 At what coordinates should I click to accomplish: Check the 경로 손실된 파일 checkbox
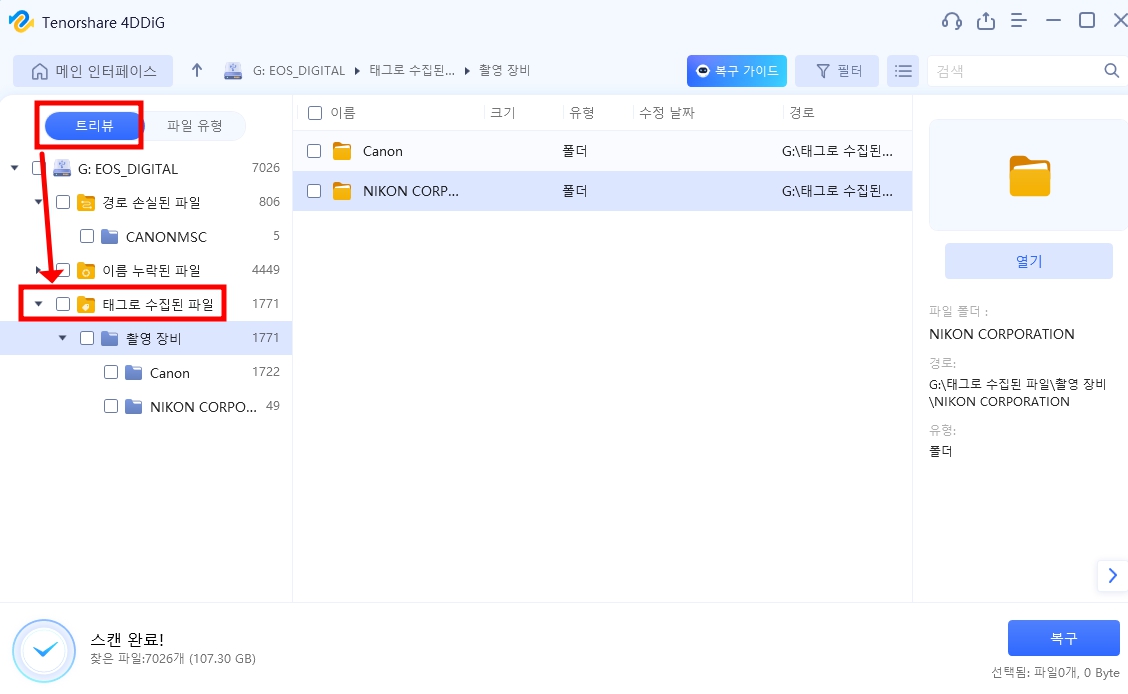(63, 202)
